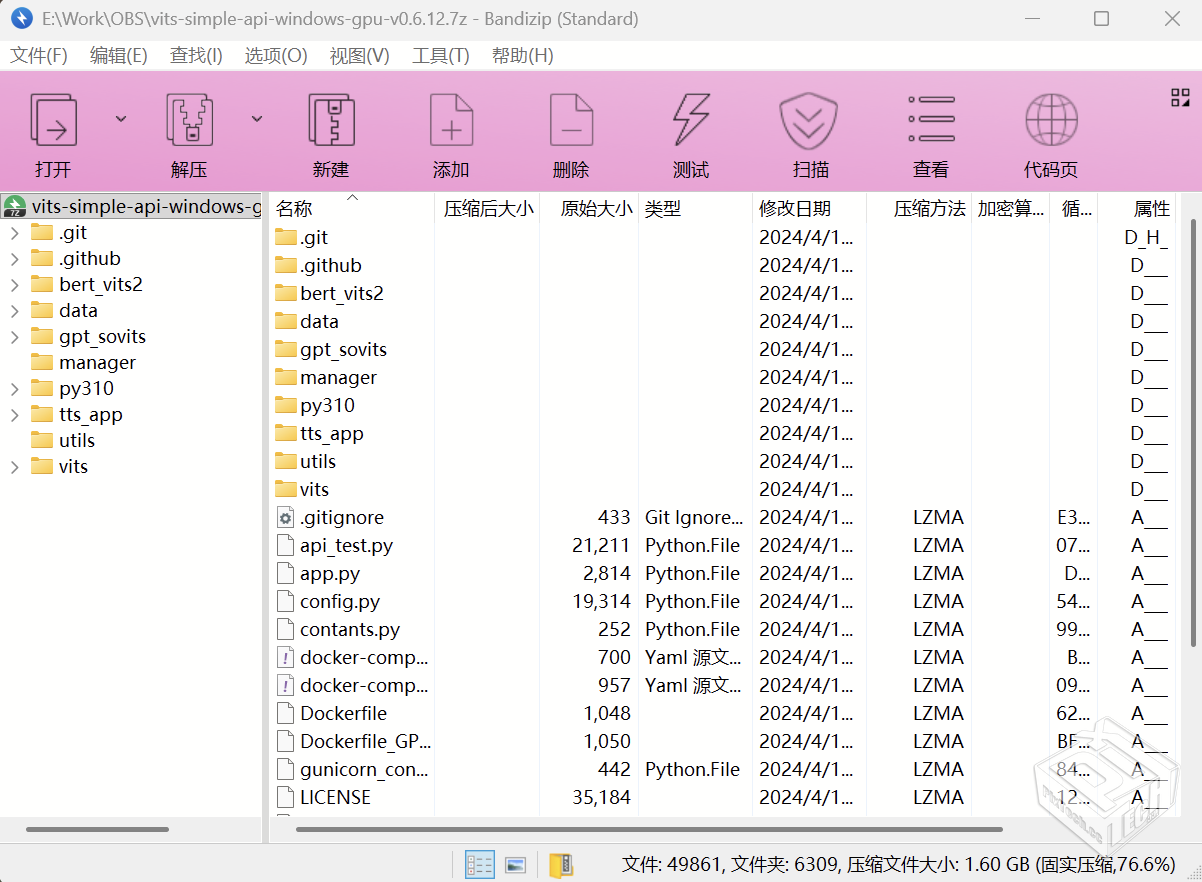Image resolution: width=1202 pixels, height=882 pixels.
Task: Expand the bert_vits2 folder in tree
Action: point(15,285)
